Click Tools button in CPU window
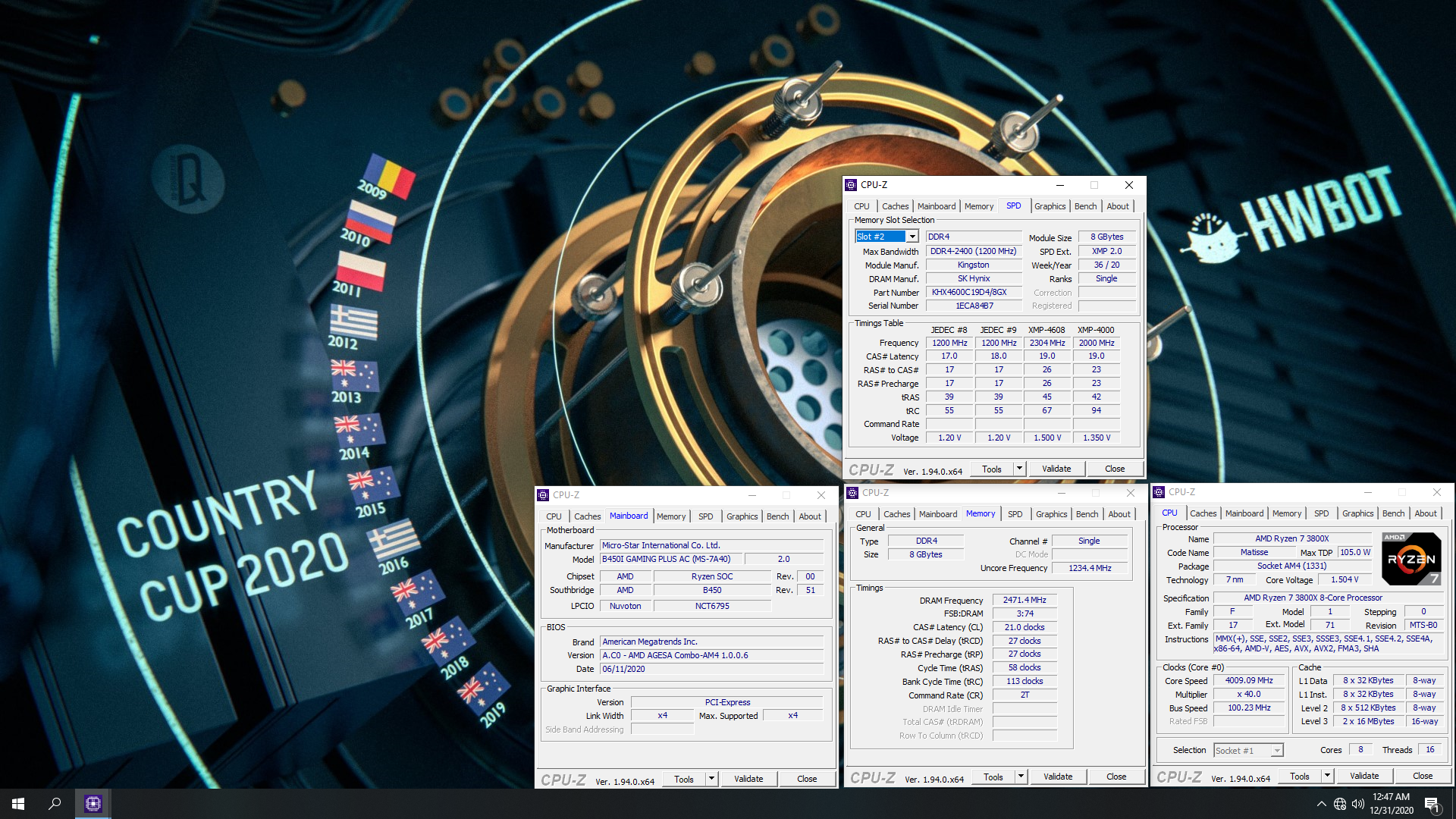 [x=1299, y=776]
